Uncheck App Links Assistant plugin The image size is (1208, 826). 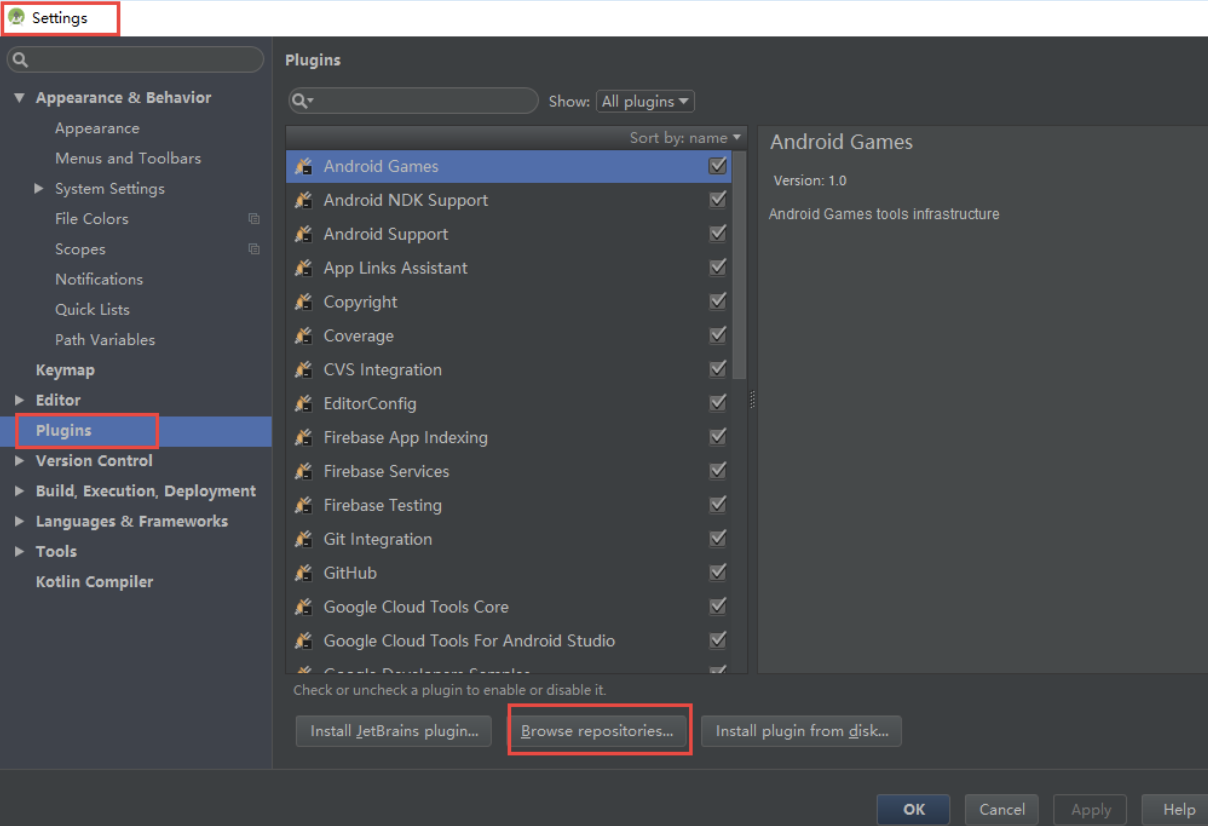(717, 268)
